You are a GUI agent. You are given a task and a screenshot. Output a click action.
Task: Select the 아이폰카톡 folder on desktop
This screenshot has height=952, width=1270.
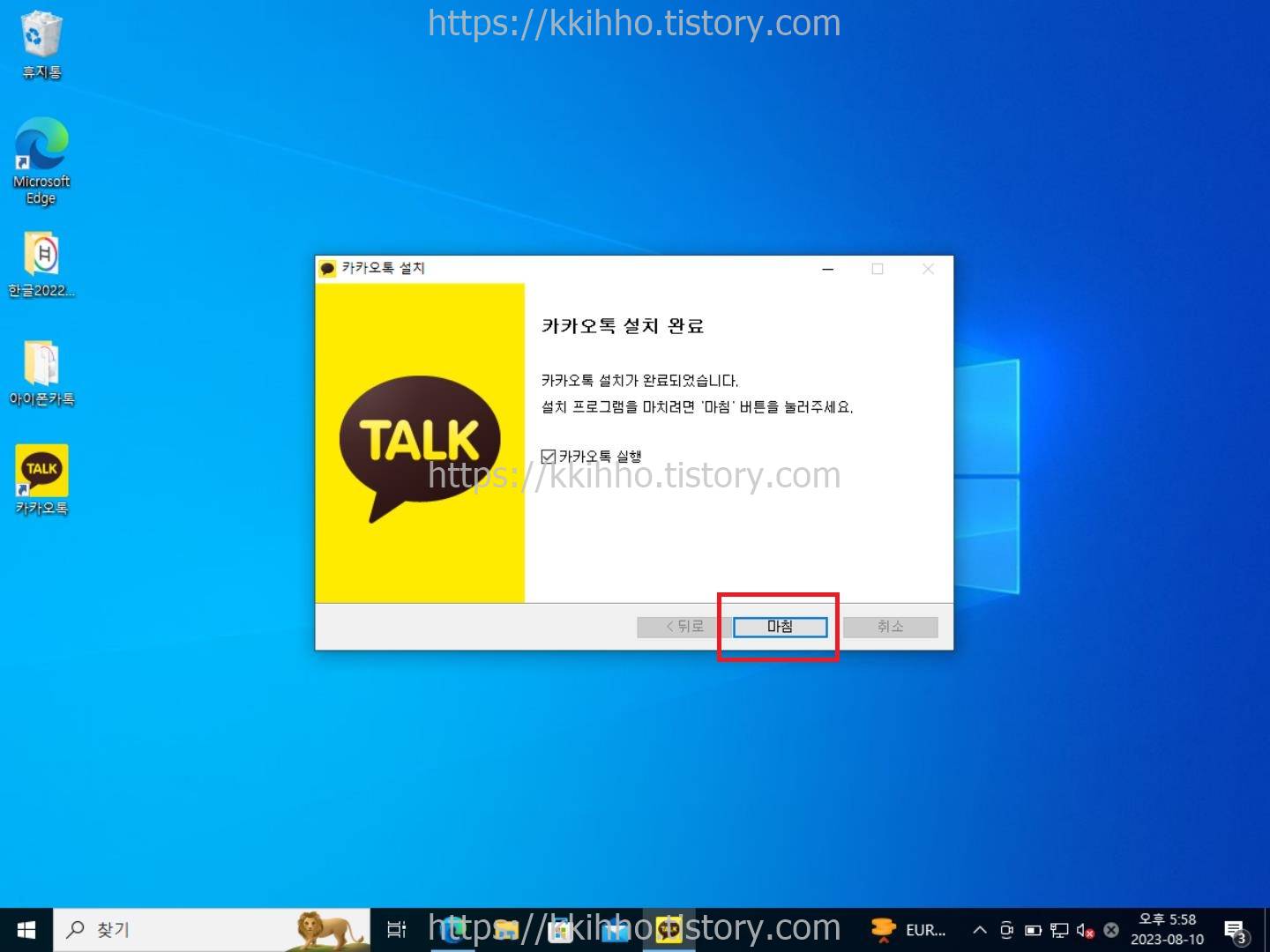point(41,374)
